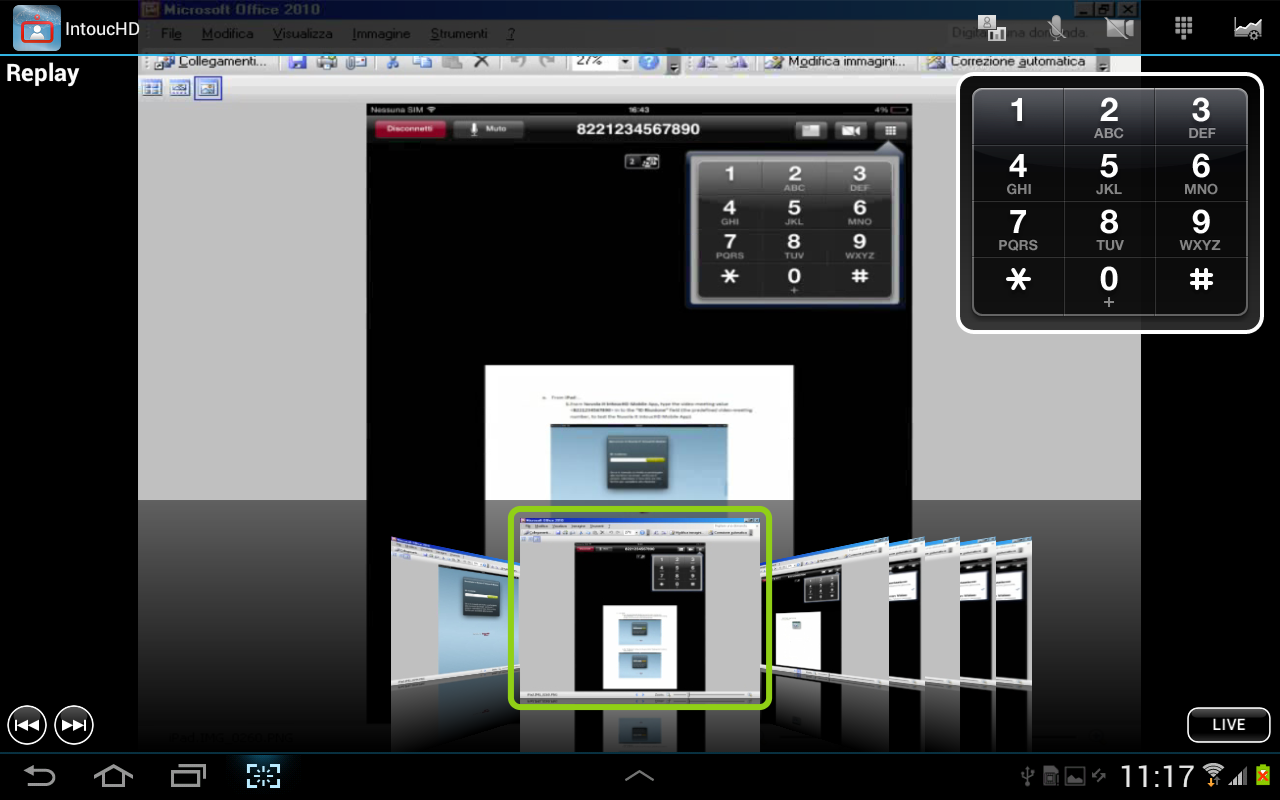
Task: Switch to thumbnail view icon in Office
Action: tap(152, 88)
